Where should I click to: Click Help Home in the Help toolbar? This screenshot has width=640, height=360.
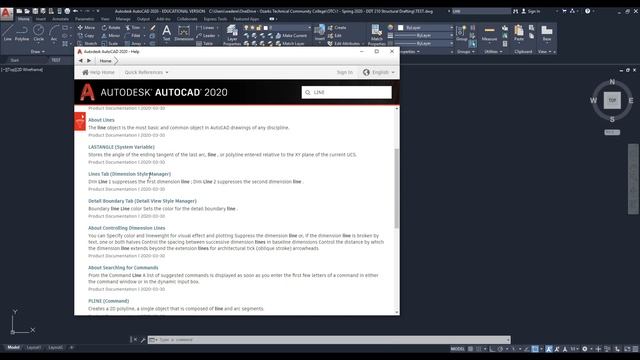pos(98,72)
